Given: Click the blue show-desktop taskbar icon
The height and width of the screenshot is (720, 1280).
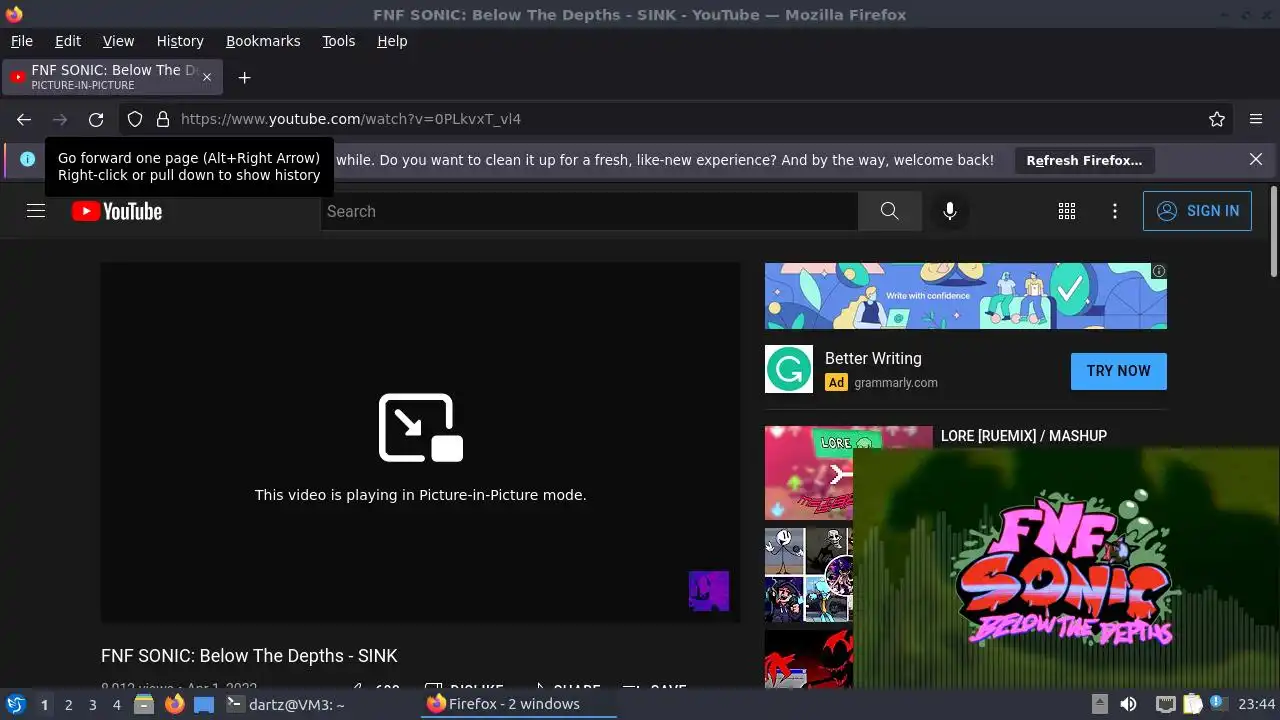Looking at the screenshot, I should pos(204,704).
